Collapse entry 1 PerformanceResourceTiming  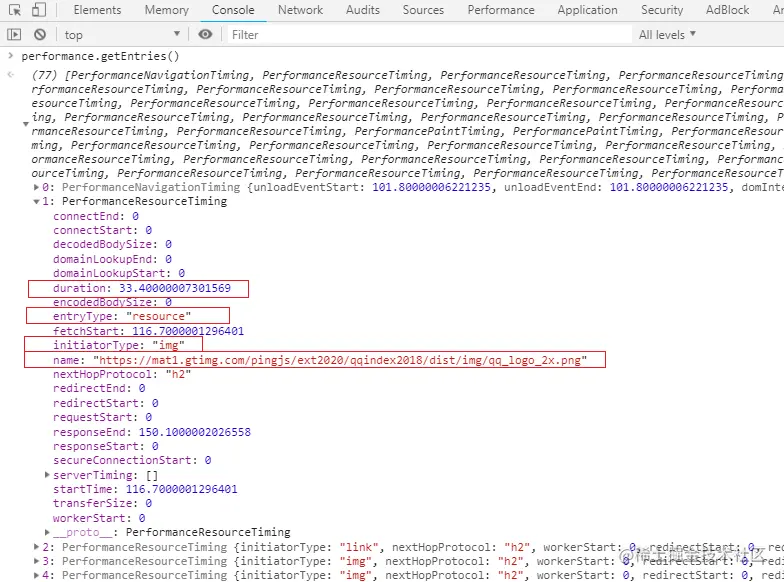tap(36, 202)
